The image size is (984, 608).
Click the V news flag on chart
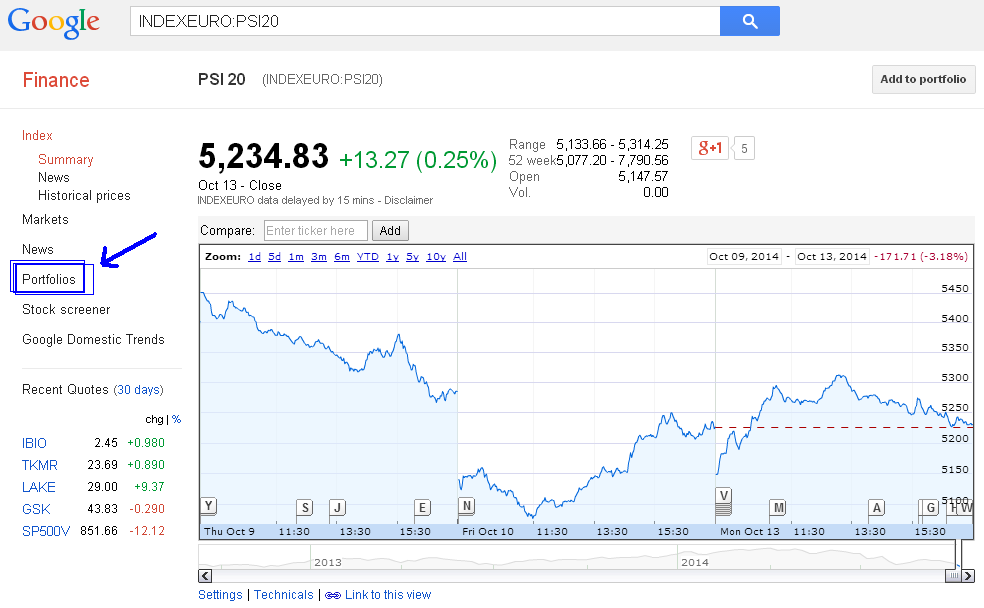pyautogui.click(x=724, y=495)
